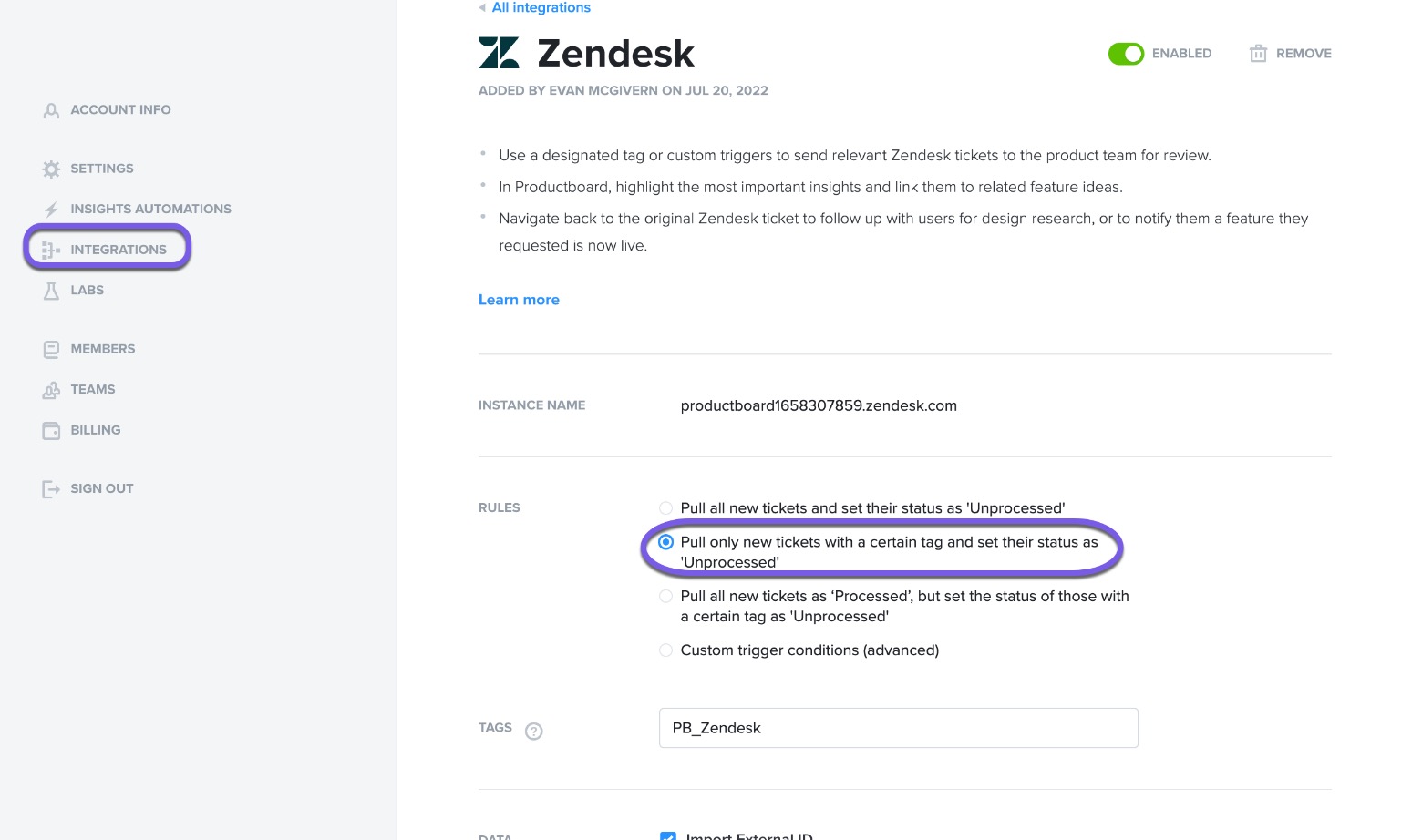Click the Teams sidebar icon
This screenshot has height=840, width=1412.
click(x=51, y=390)
